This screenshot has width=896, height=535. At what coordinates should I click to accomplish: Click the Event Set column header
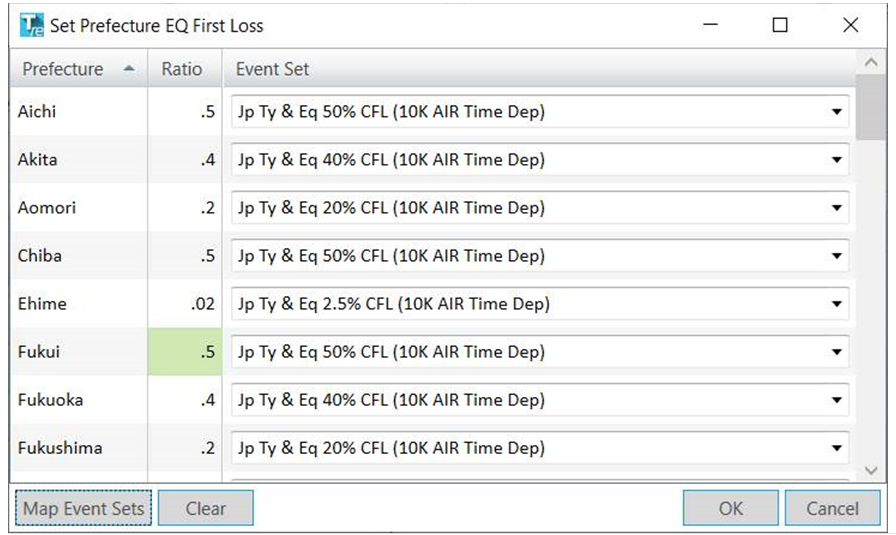coord(273,69)
